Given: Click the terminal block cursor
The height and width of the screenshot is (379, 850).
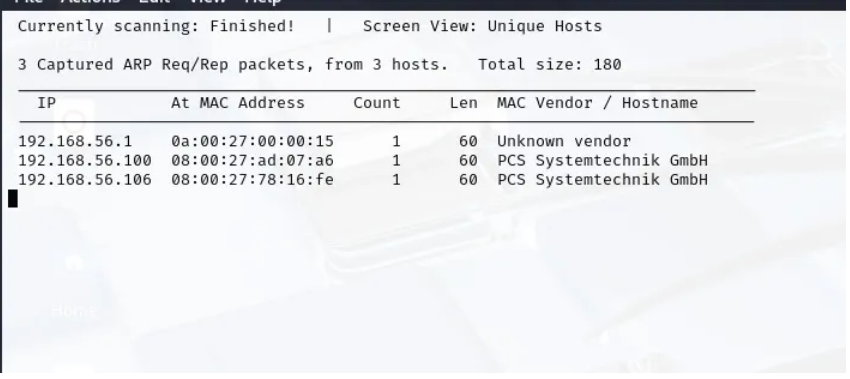Looking at the screenshot, I should pyautogui.click(x=13, y=198).
